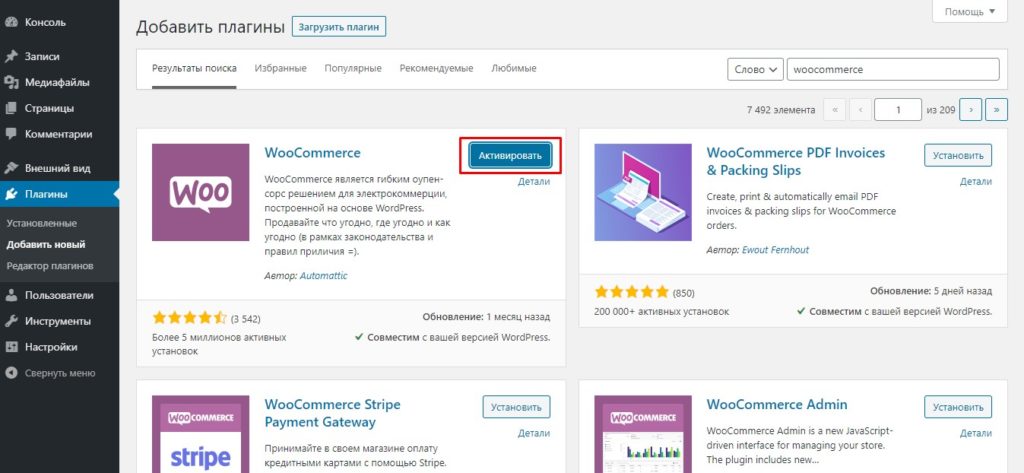Activate WooCommerce with Активировать button
Viewport: 1024px width, 473px height.
510,155
